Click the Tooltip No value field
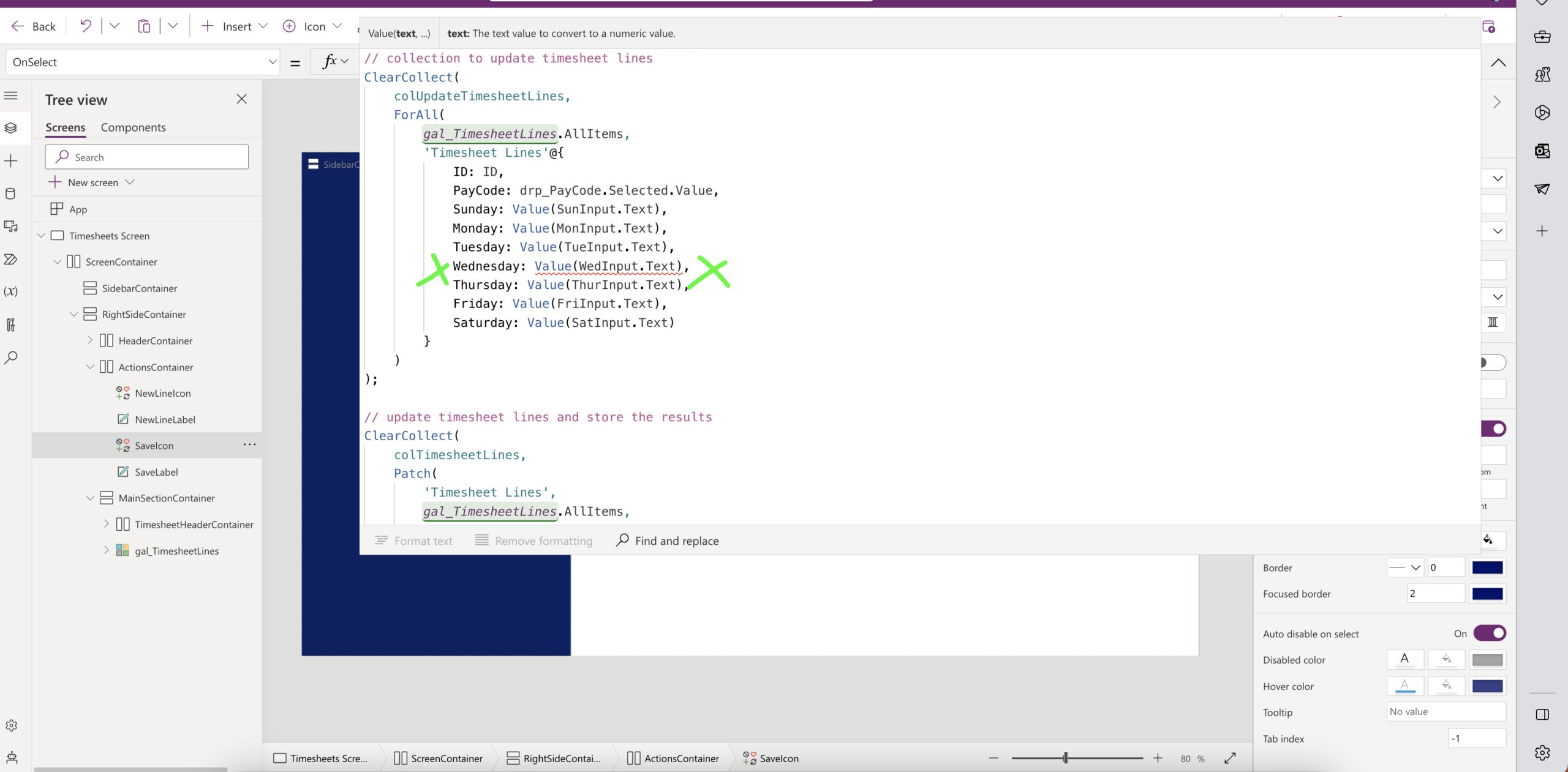1568x772 pixels. [1446, 712]
